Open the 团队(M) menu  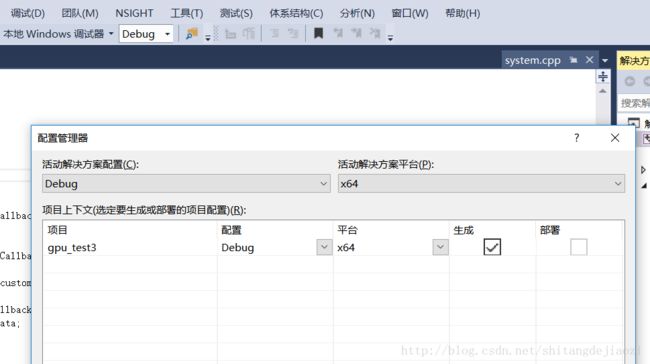click(x=80, y=13)
